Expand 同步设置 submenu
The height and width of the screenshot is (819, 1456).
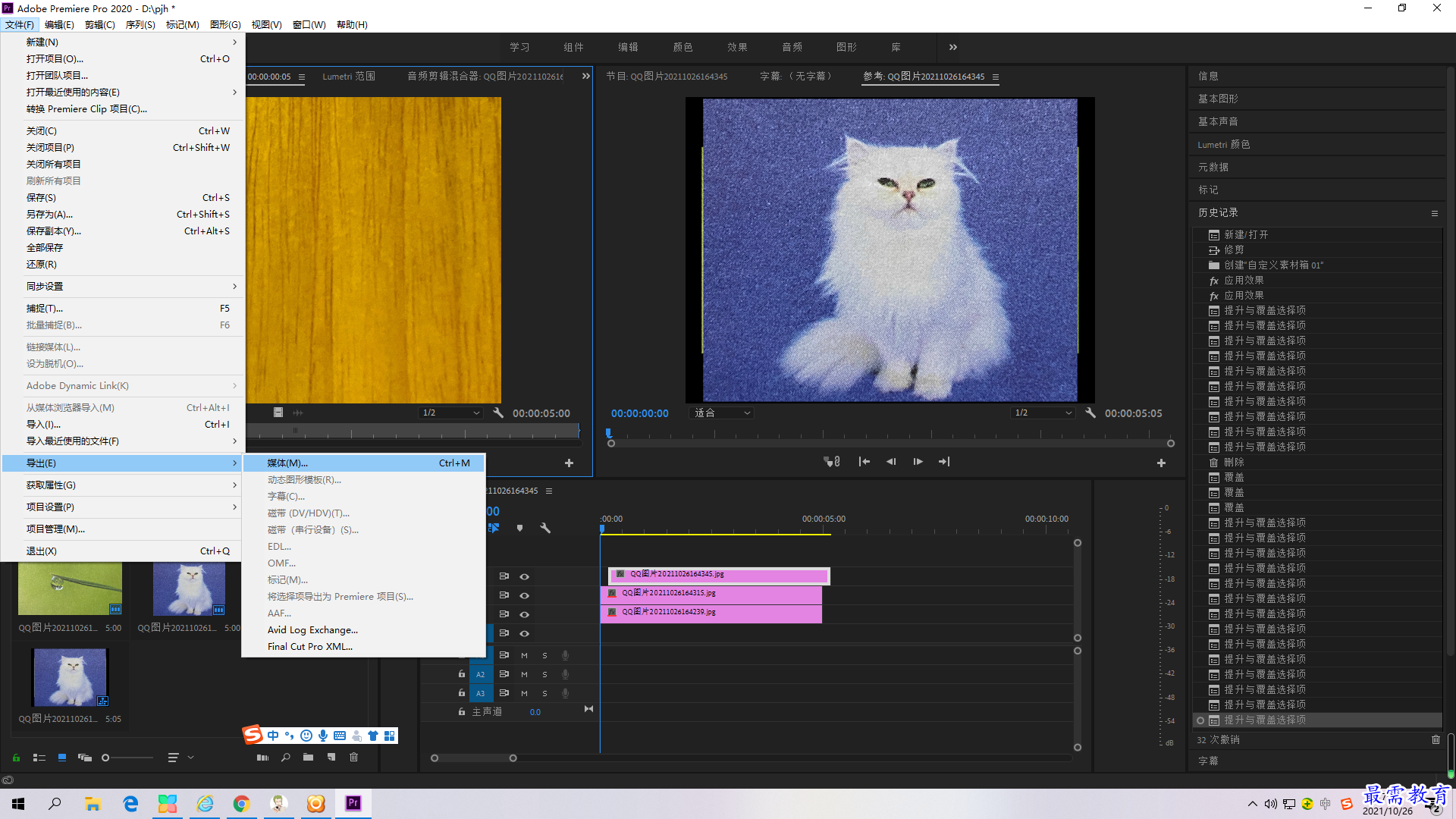click(123, 286)
